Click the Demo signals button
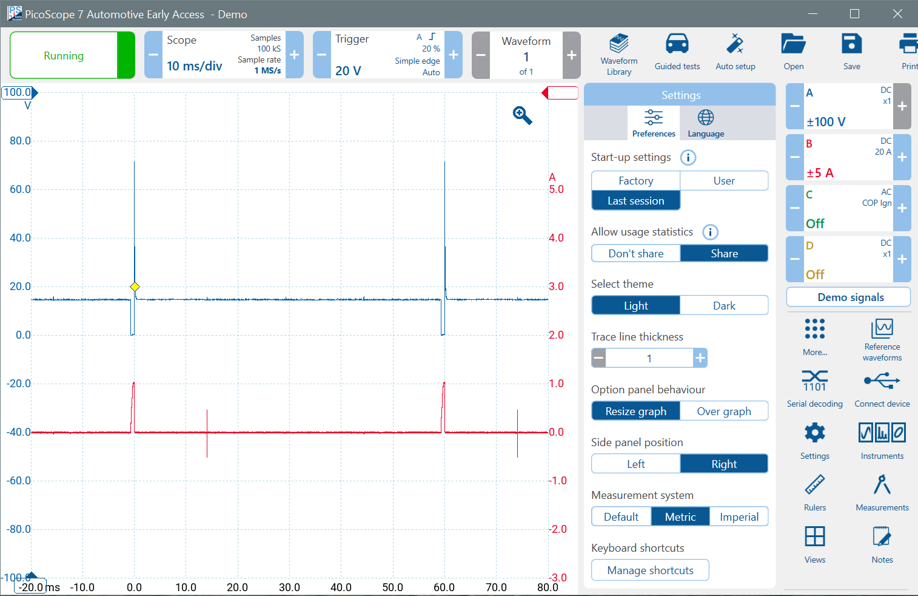918x596 pixels. click(850, 297)
